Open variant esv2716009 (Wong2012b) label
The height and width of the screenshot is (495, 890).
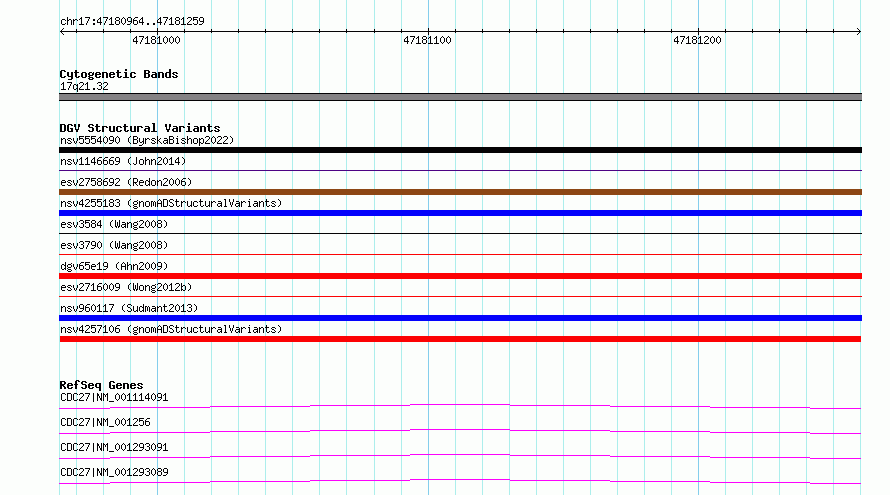[126, 287]
